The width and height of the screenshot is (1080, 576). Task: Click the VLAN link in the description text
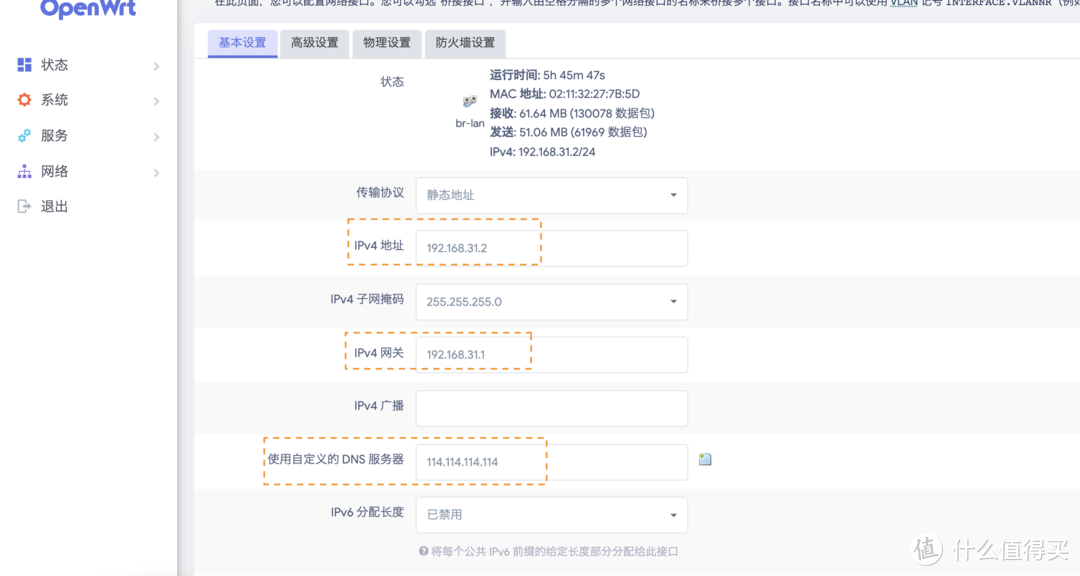tap(903, 3)
